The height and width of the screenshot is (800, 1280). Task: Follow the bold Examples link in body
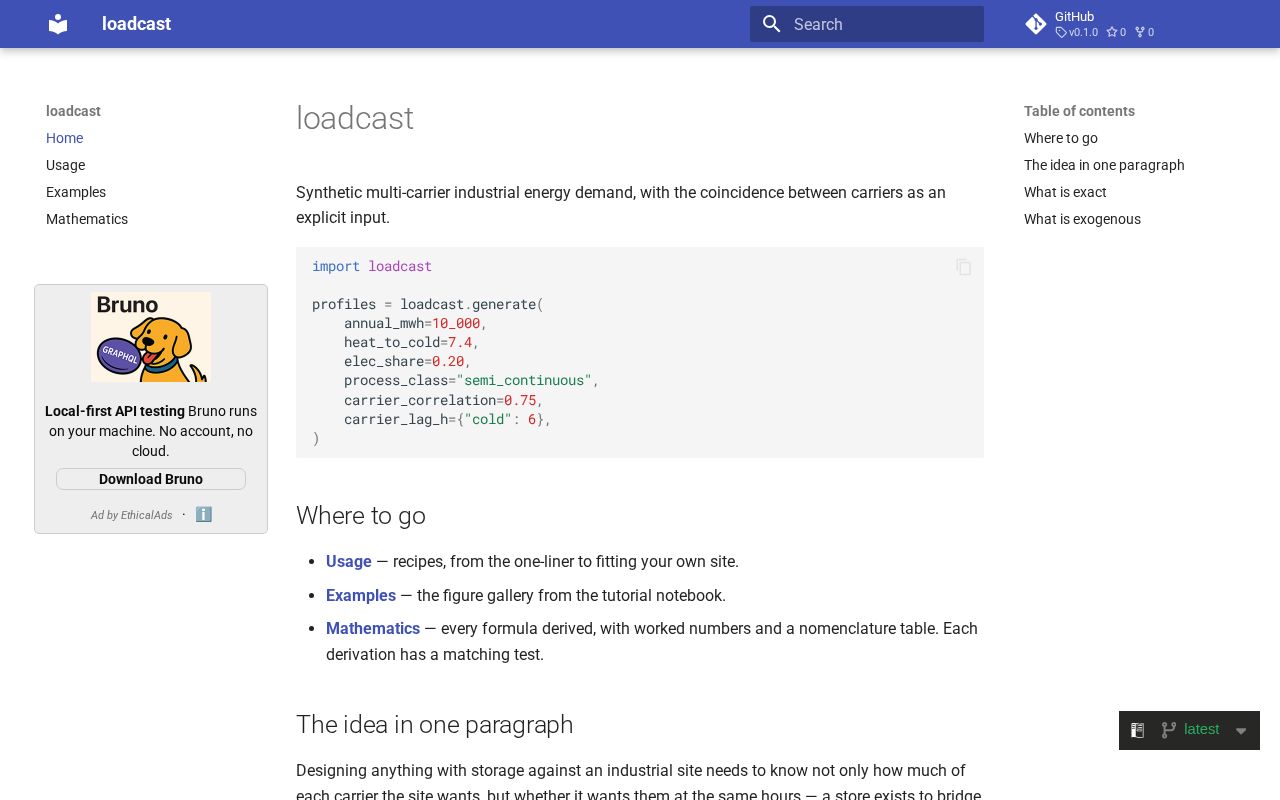point(361,595)
